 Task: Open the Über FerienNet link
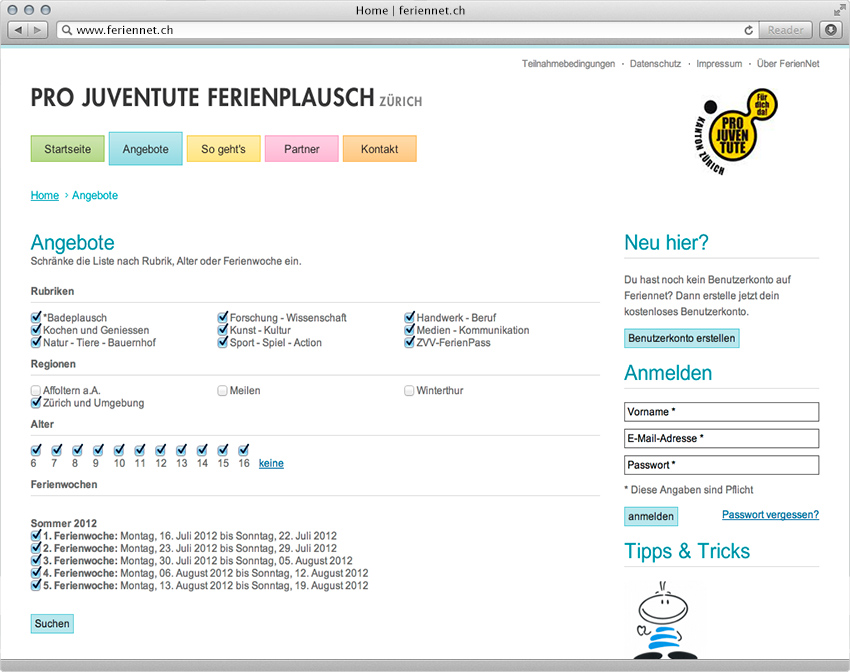788,64
